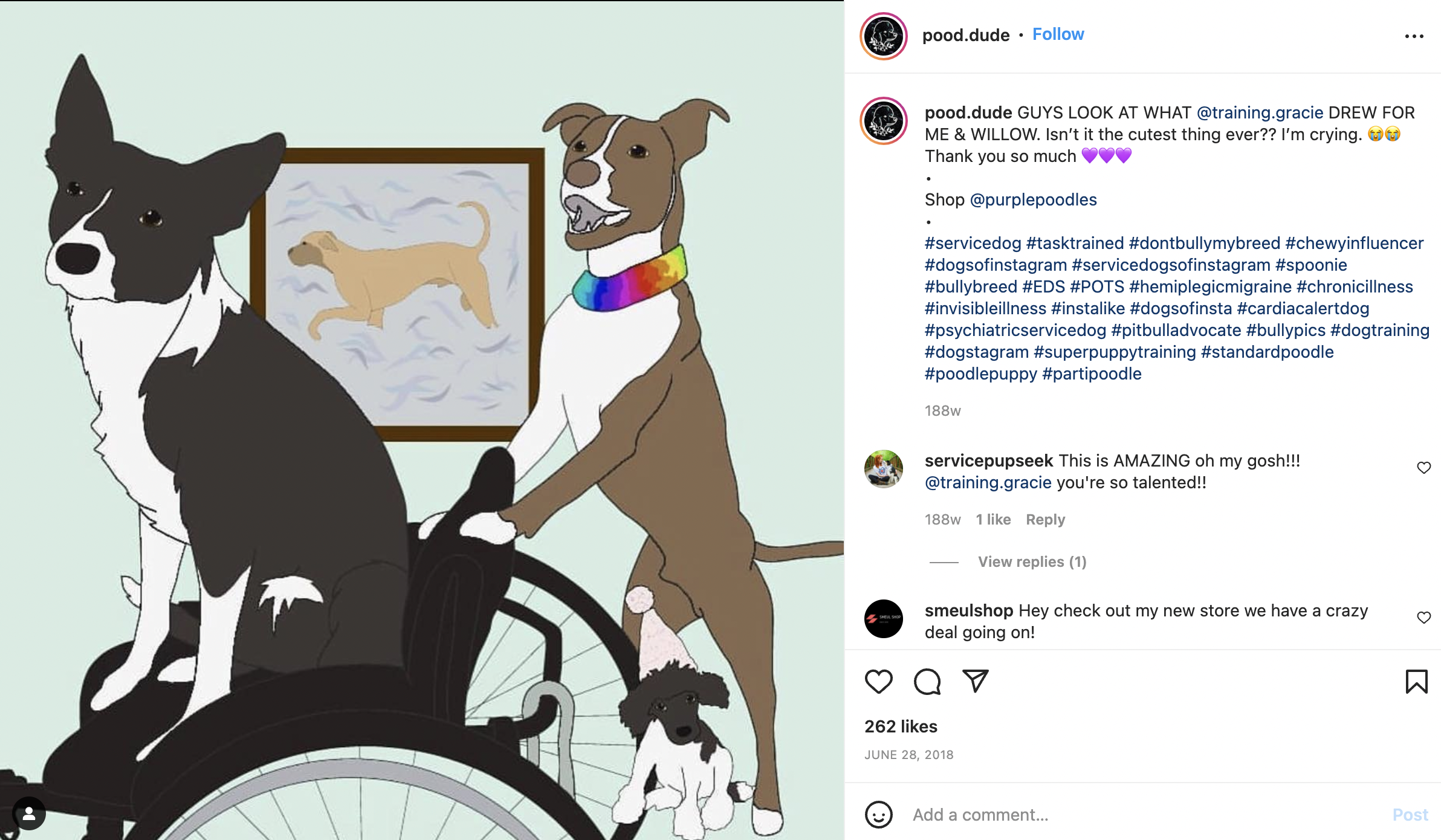Image resolution: width=1441 pixels, height=840 pixels.
Task: Open emoji picker in comment box
Action: (878, 815)
